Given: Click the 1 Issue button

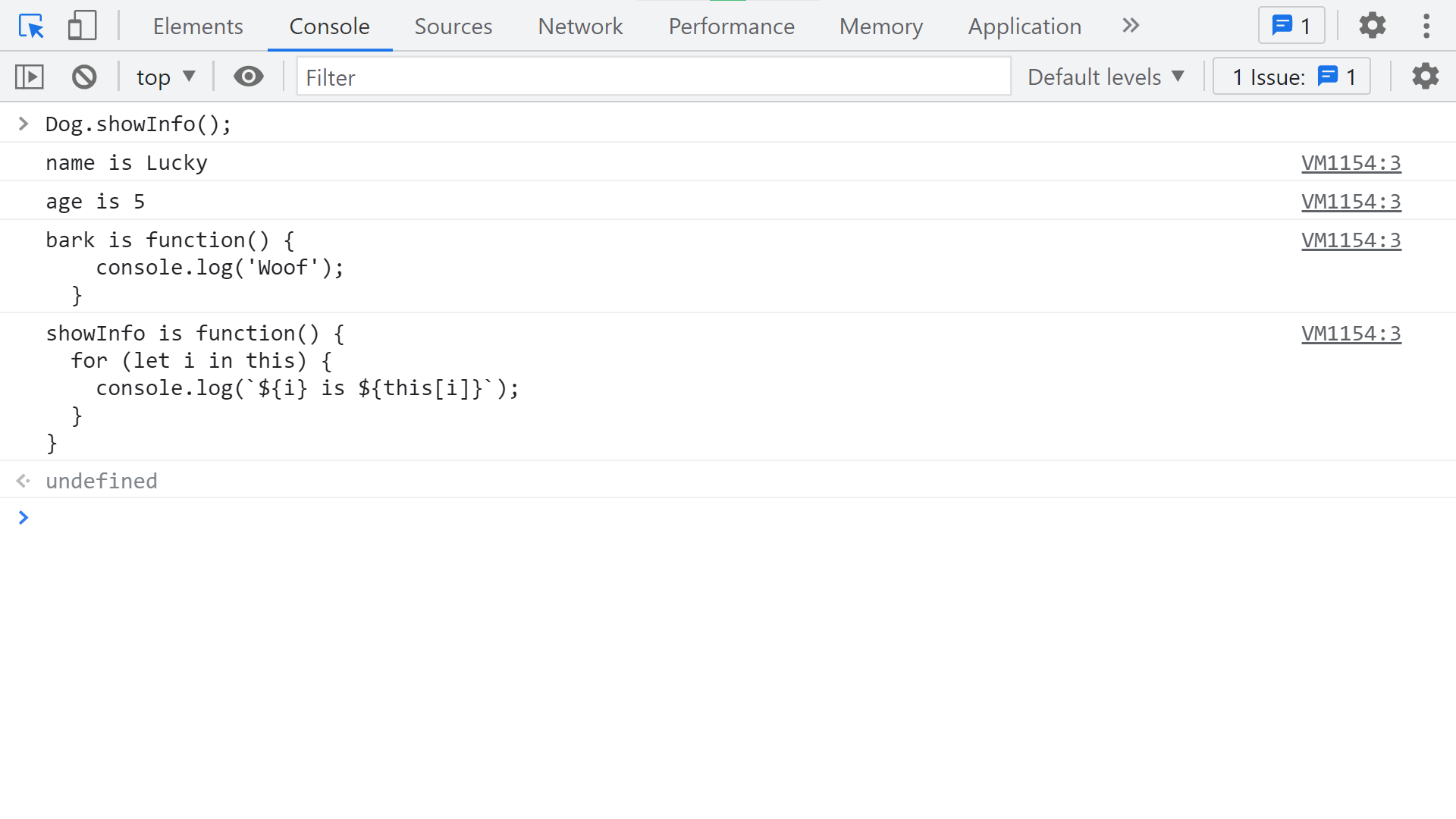Looking at the screenshot, I should click(1291, 77).
